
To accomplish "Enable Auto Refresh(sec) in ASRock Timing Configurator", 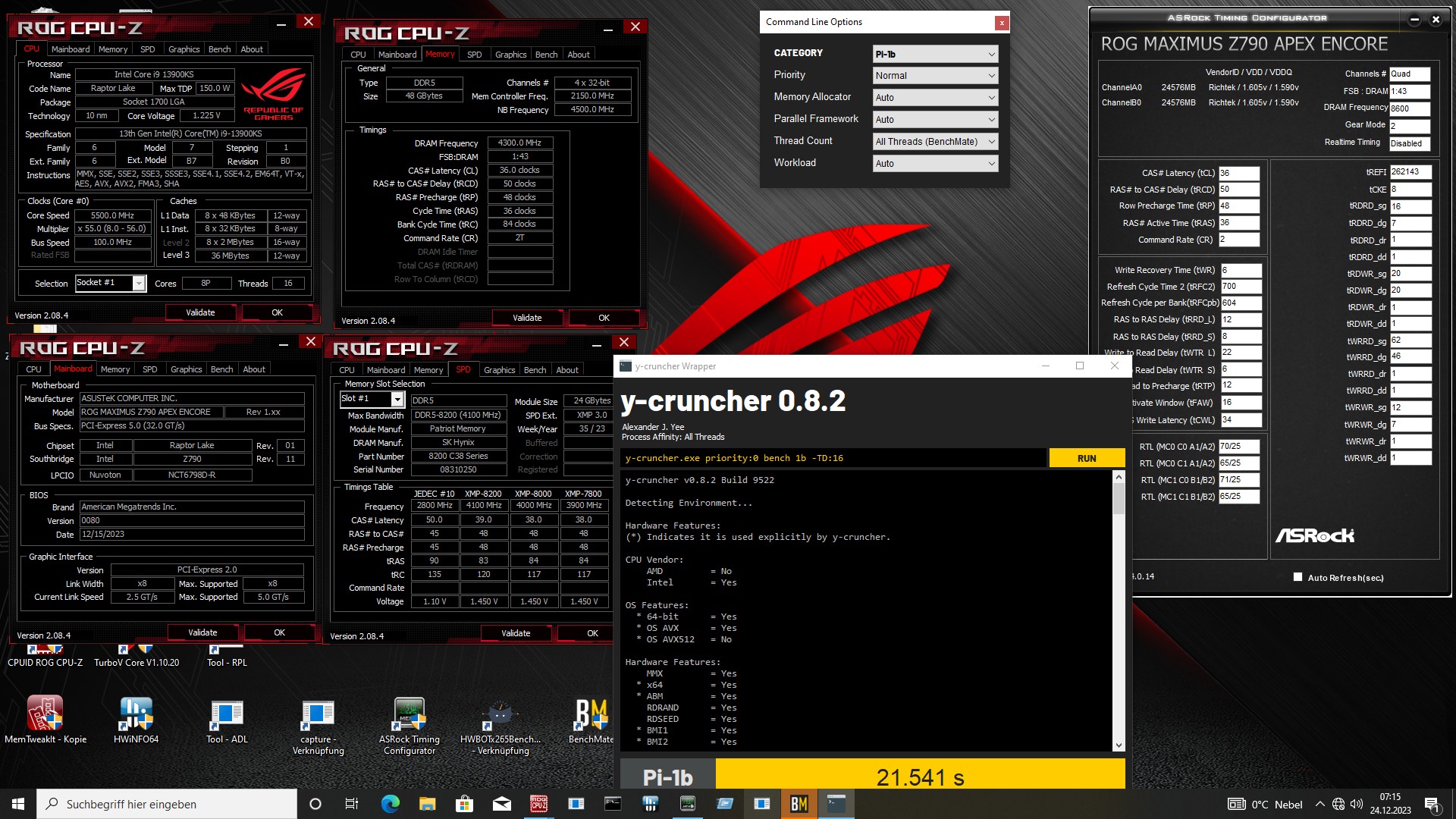I will pos(1298,577).
